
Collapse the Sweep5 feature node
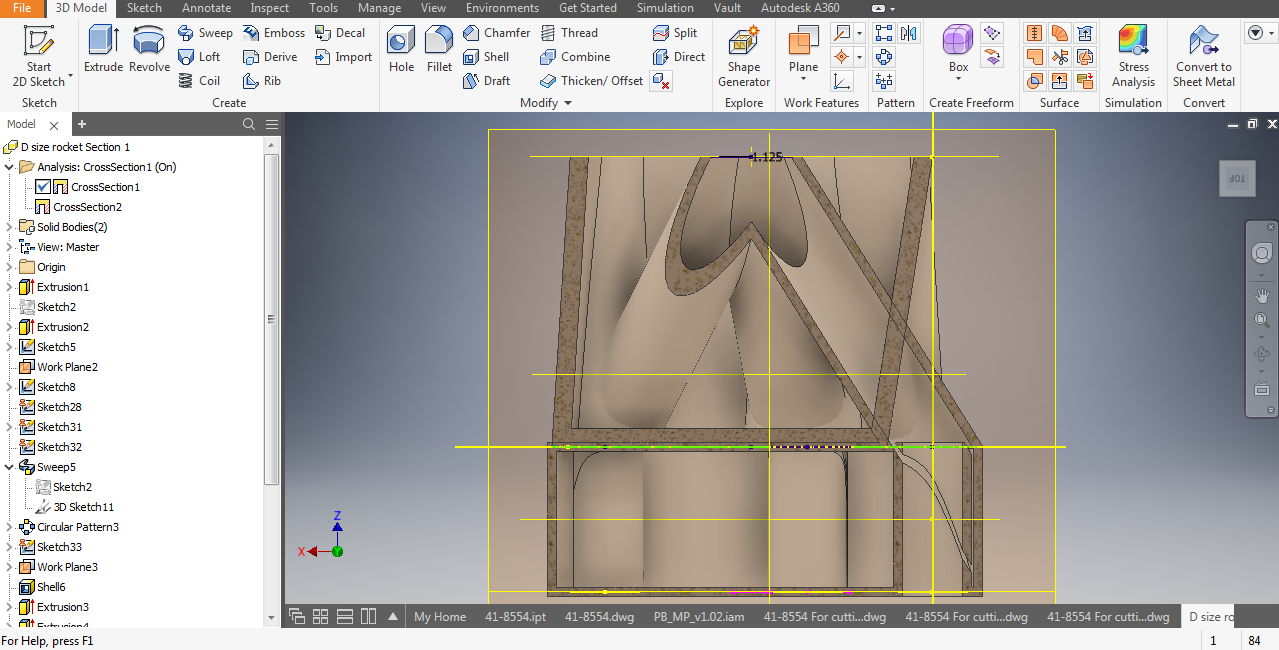coord(8,466)
